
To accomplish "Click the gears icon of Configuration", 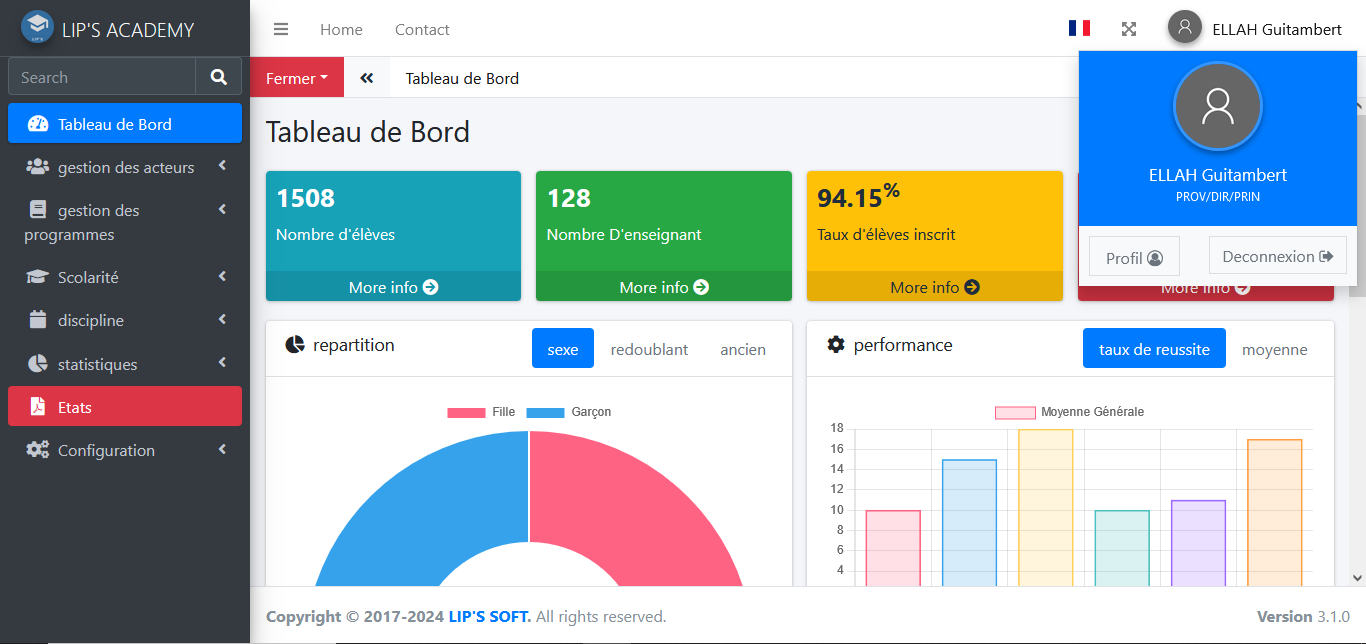I will coord(38,450).
